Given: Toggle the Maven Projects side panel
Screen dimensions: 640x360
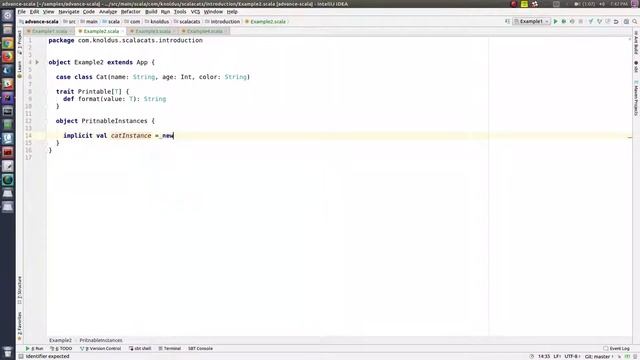Looking at the screenshot, I should pyautogui.click(x=636, y=98).
